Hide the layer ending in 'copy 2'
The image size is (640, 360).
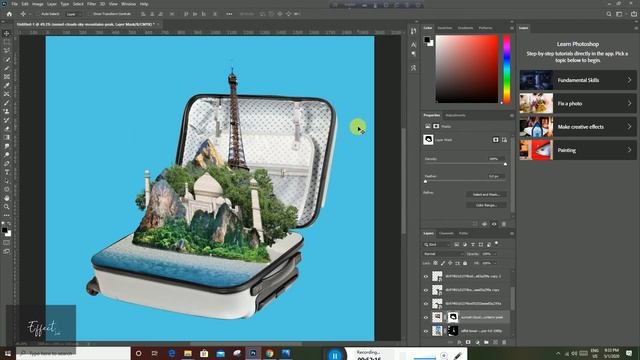(x=426, y=276)
